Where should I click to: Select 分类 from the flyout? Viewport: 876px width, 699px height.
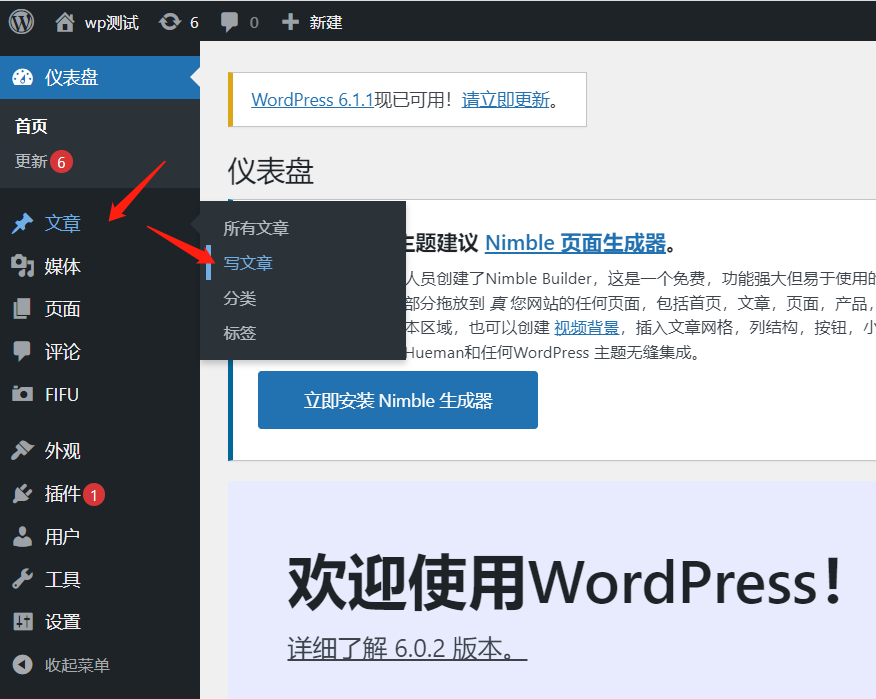(240, 298)
